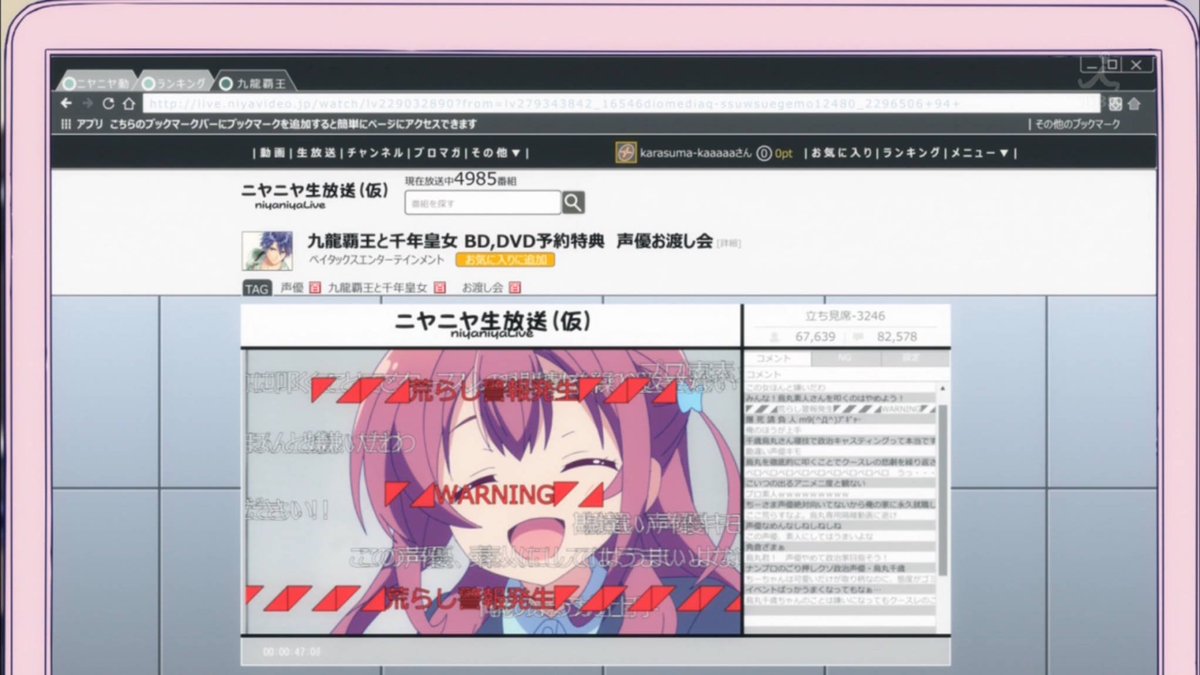Switch to the NG tab in comment panel
Screen dimensions: 1200x675
(x=842, y=358)
